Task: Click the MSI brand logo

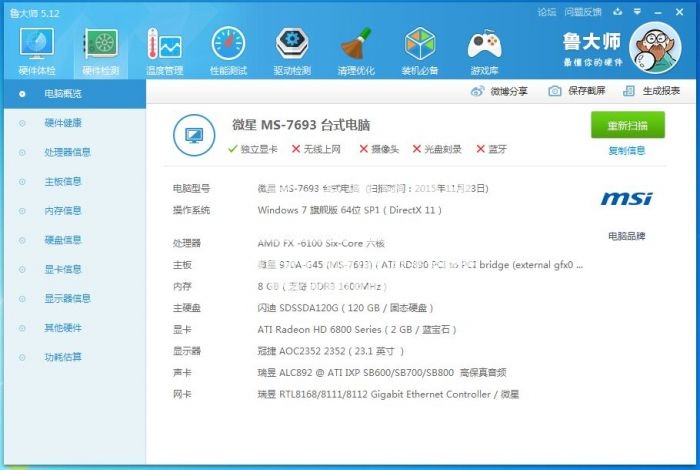Action: pyautogui.click(x=626, y=198)
